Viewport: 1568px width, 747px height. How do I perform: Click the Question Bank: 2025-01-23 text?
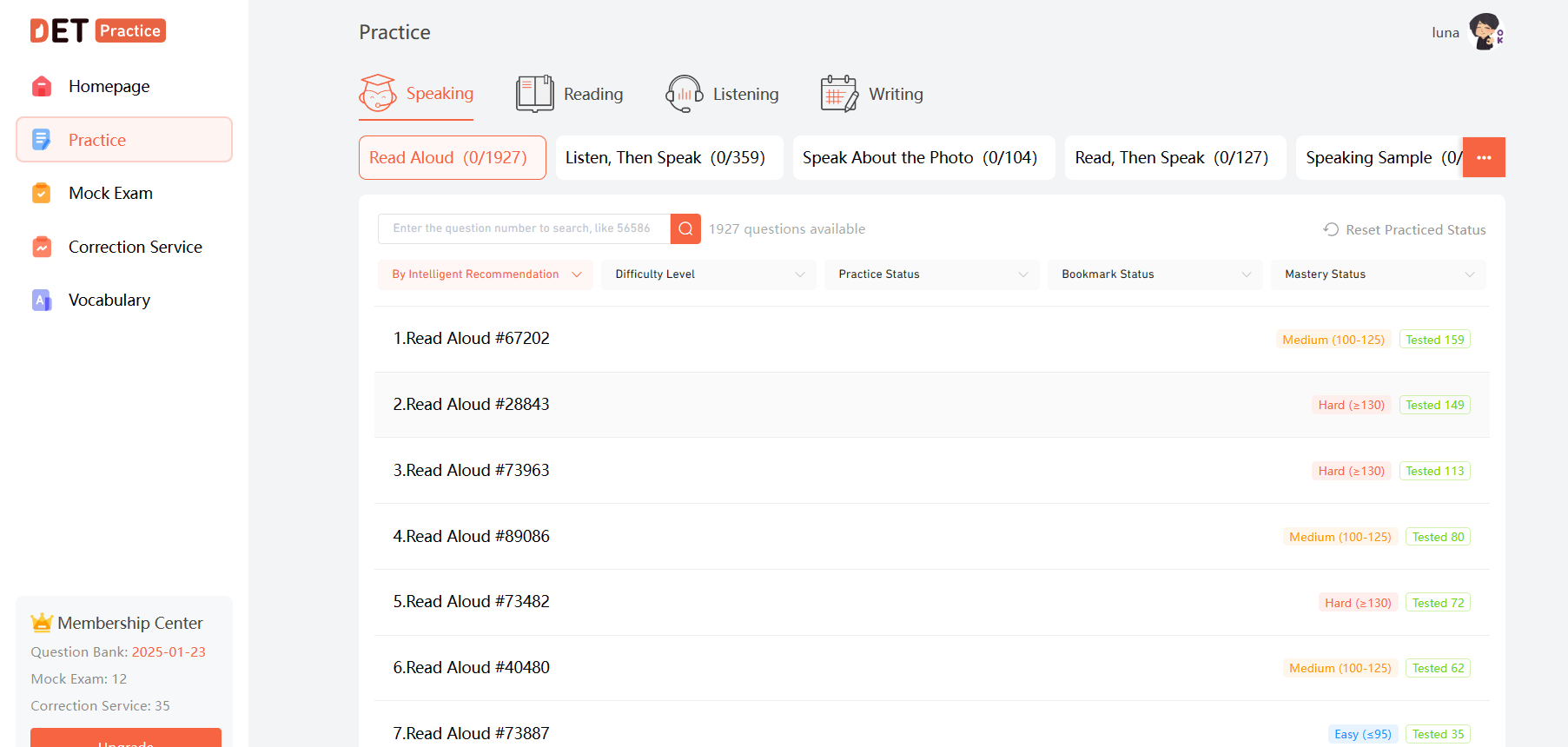(x=118, y=651)
